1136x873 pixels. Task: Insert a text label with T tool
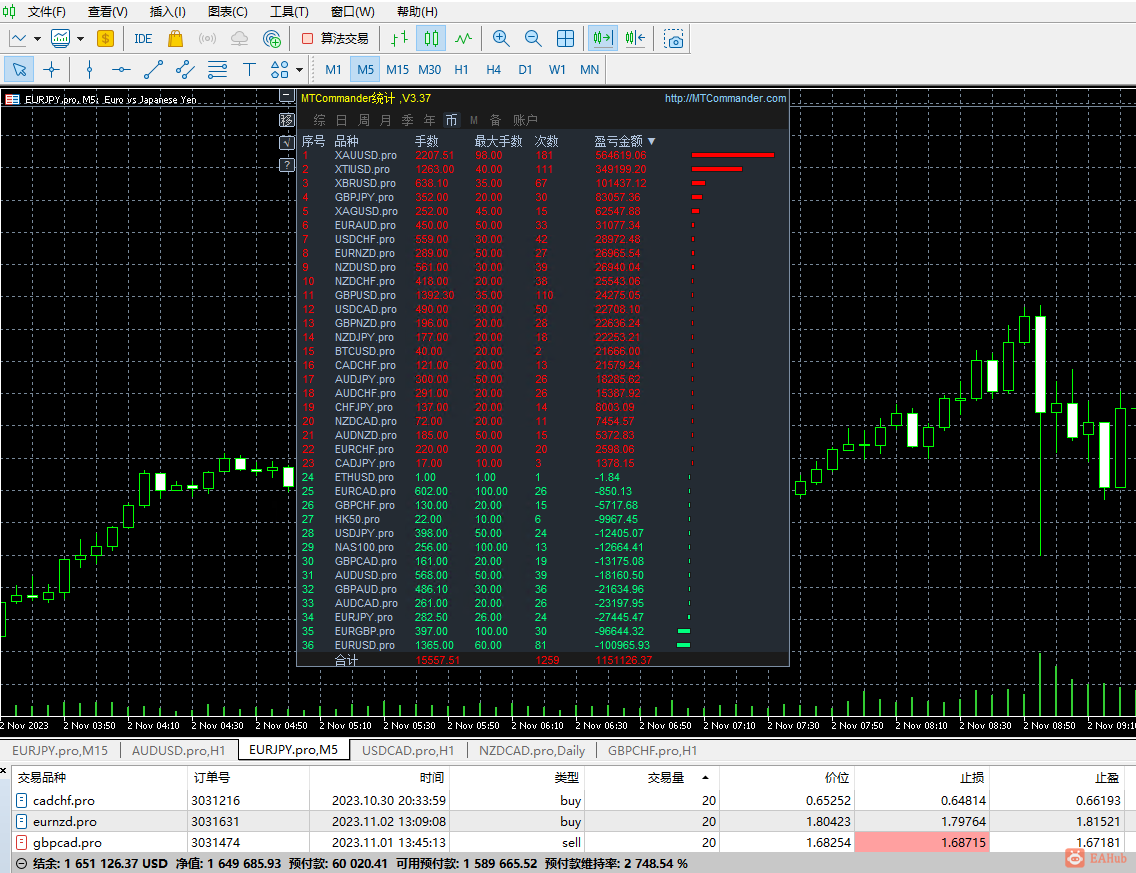click(249, 70)
